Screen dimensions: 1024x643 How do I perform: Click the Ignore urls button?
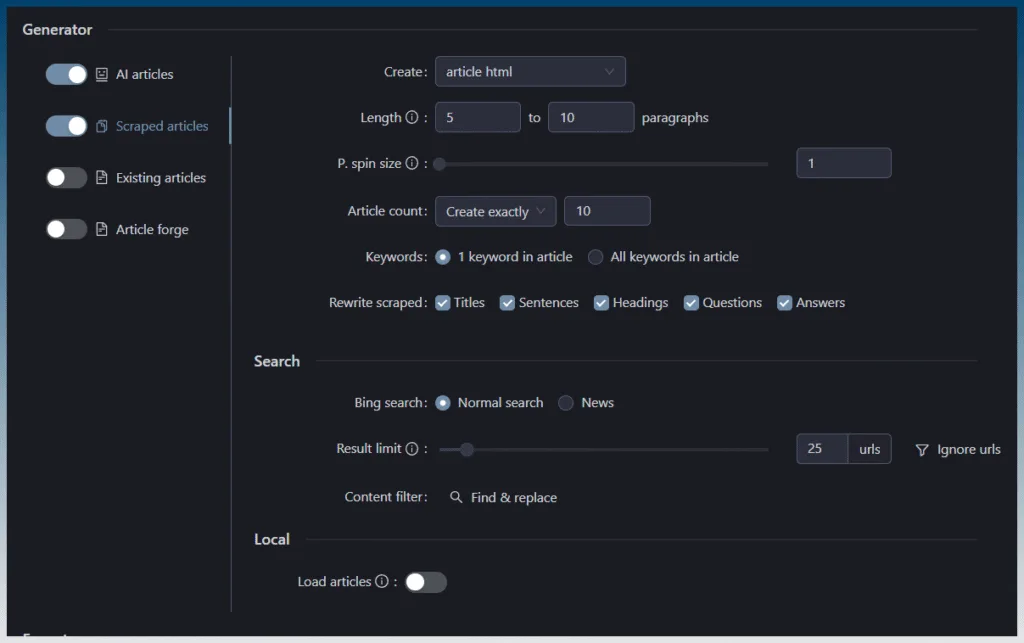coord(957,450)
